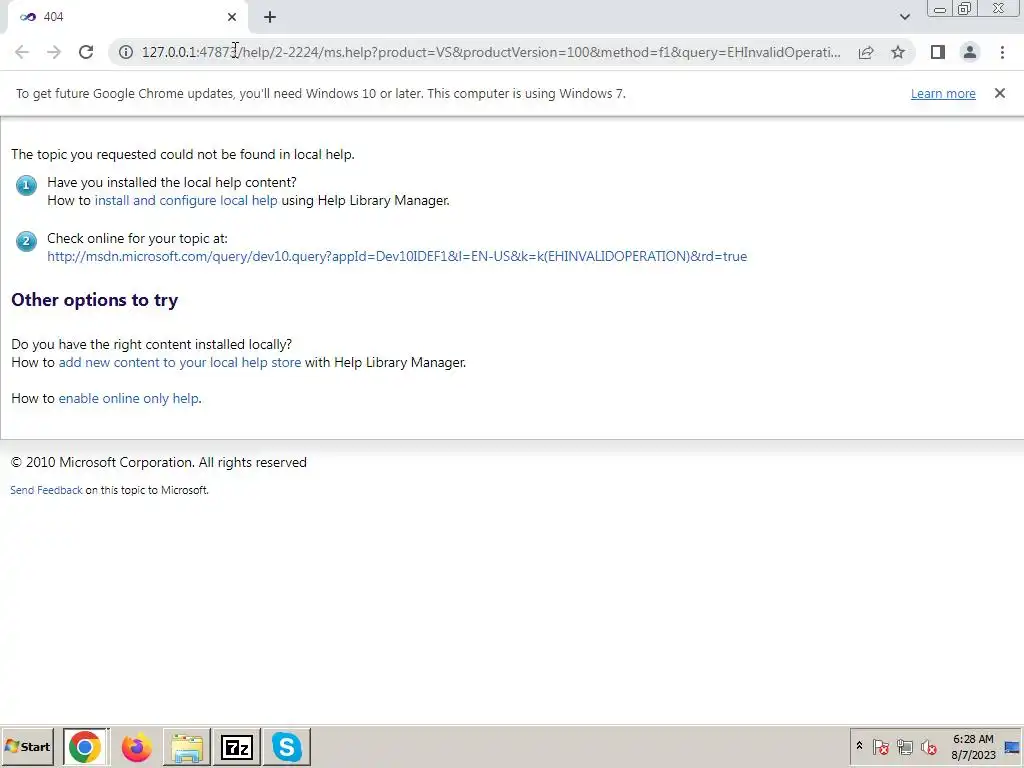The width and height of the screenshot is (1024, 768).
Task: Open 7-Zip from the taskbar
Action: [x=236, y=747]
